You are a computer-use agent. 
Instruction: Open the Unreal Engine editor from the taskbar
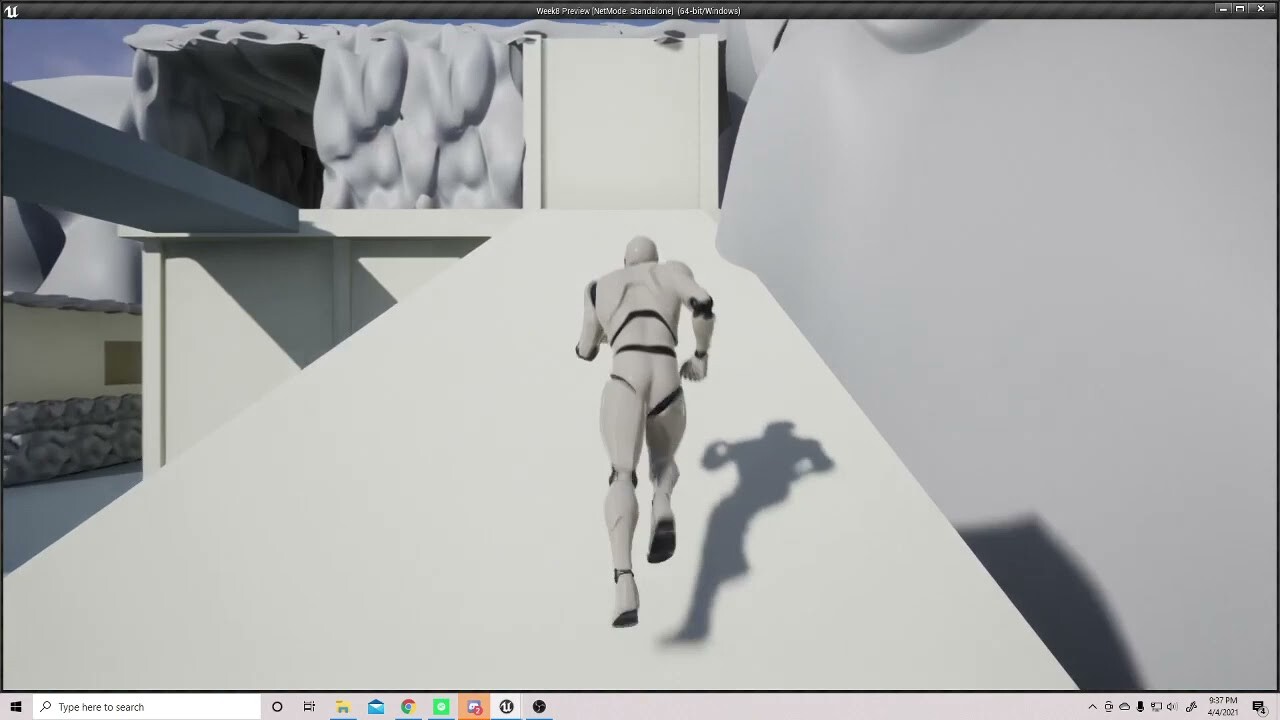coord(506,707)
